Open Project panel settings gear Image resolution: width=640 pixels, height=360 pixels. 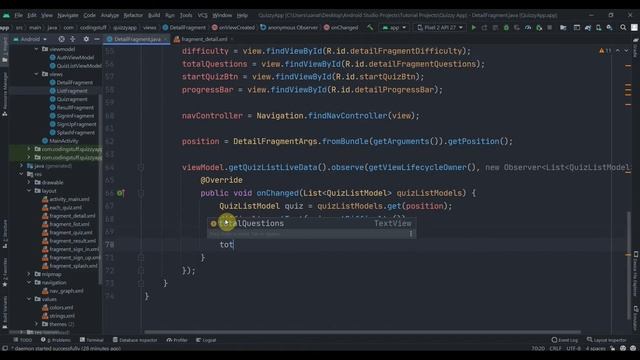[x=86, y=39]
